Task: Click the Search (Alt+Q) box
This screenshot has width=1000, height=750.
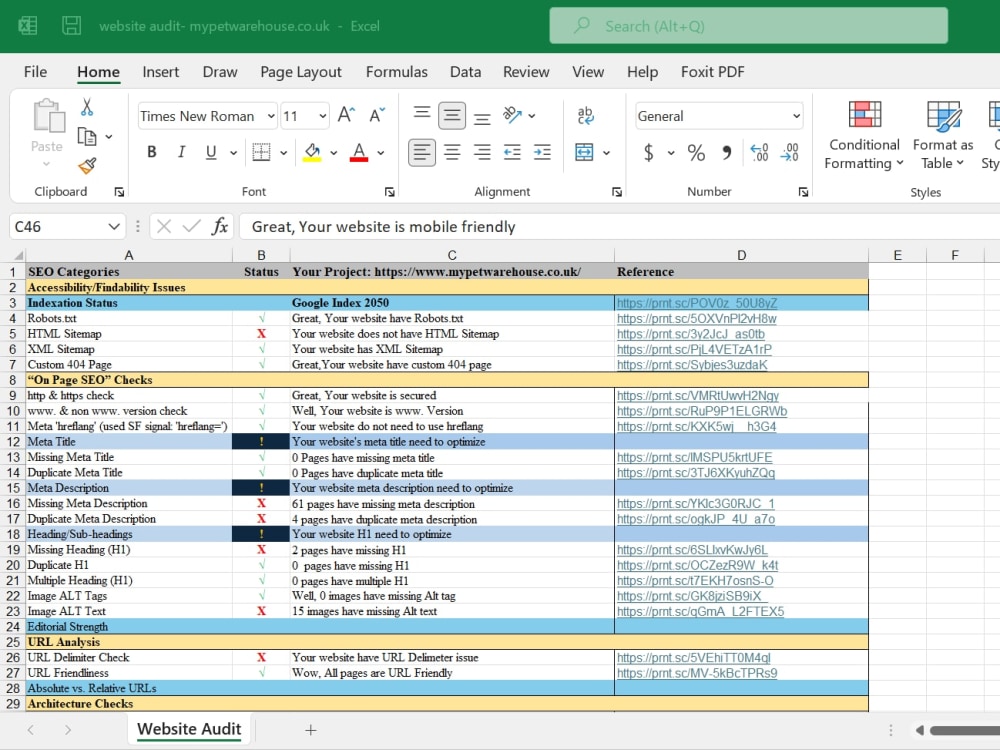Action: (x=749, y=26)
